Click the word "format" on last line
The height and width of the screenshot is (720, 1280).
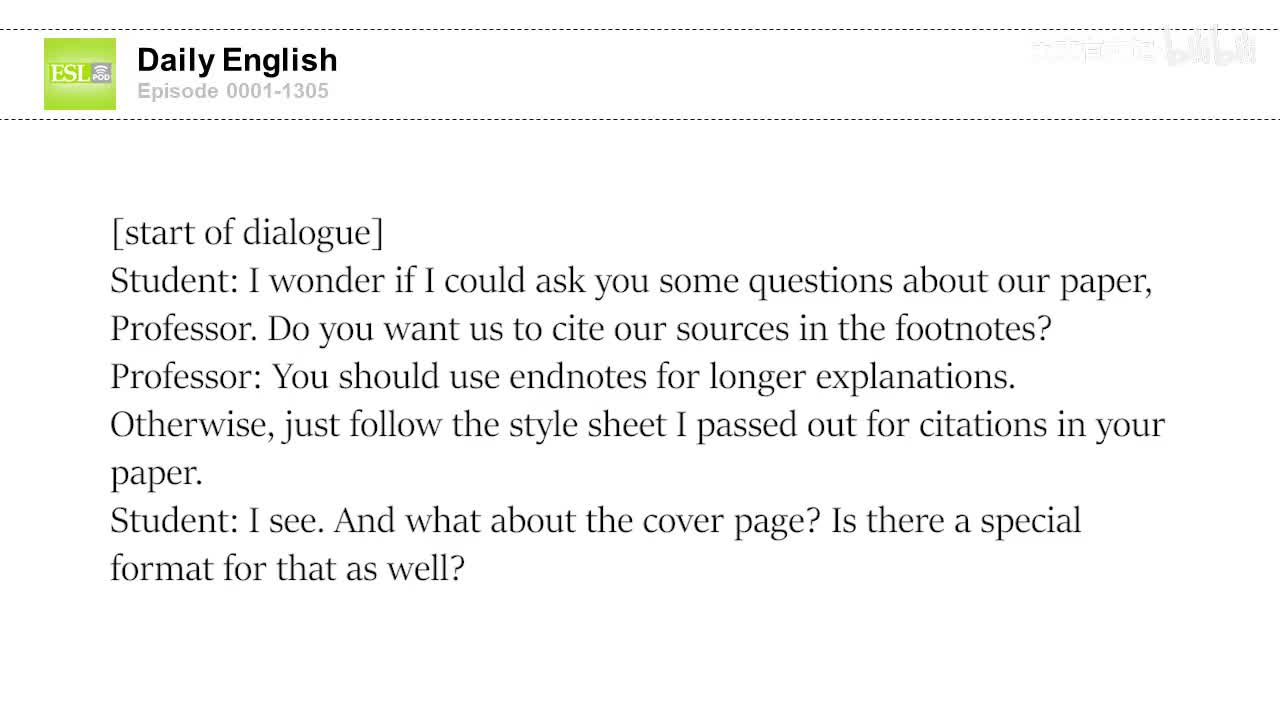click(161, 569)
